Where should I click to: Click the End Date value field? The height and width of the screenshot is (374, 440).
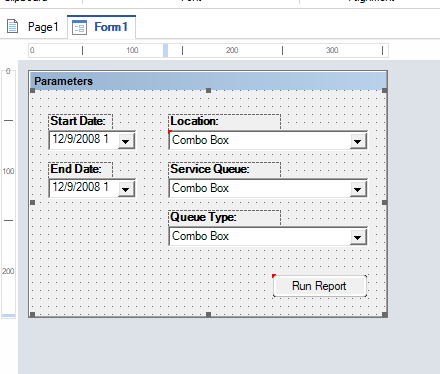click(x=83, y=188)
